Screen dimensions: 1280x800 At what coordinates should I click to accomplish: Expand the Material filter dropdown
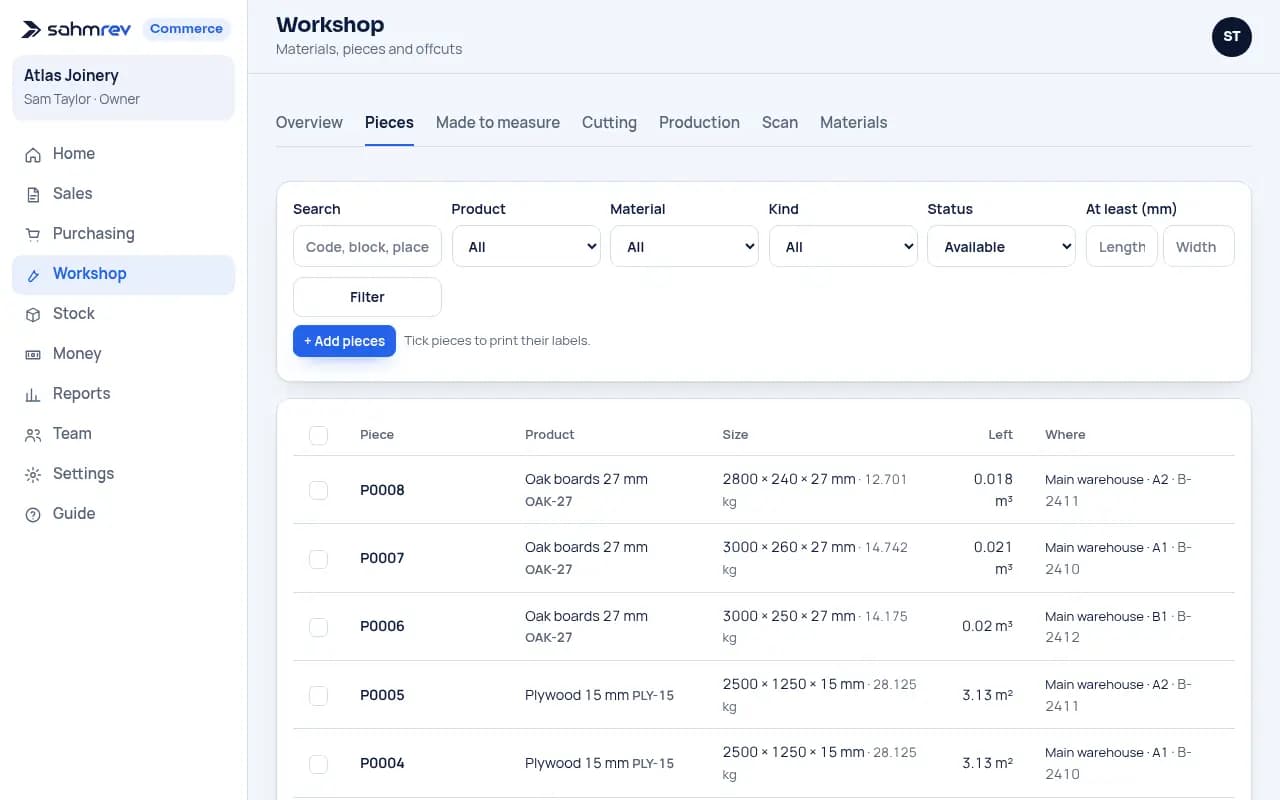click(x=684, y=247)
